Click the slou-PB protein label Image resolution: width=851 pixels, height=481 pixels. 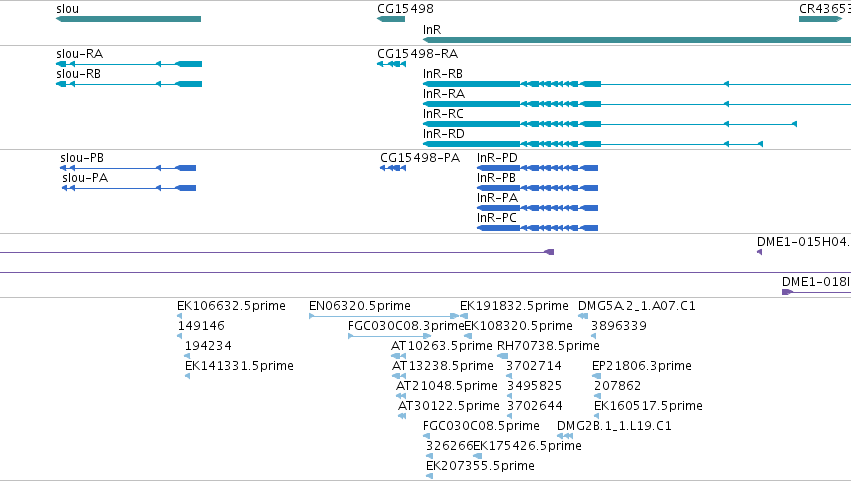pos(82,158)
